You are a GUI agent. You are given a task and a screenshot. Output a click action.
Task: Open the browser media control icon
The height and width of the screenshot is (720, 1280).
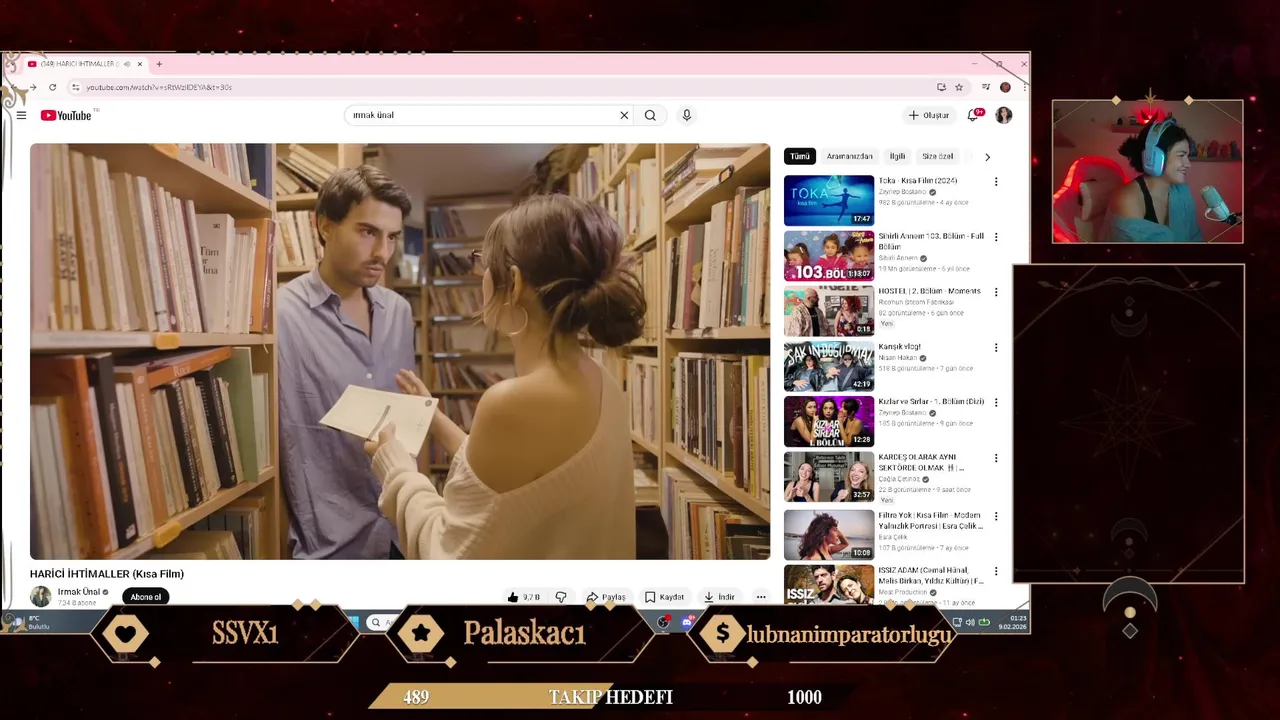[x=986, y=87]
